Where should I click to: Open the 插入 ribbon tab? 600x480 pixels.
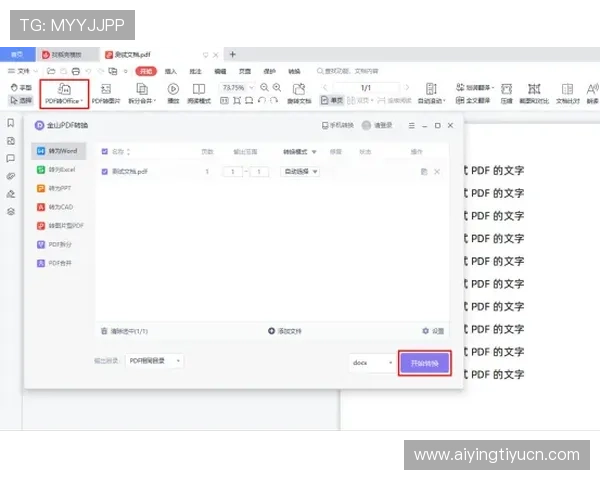pos(171,71)
